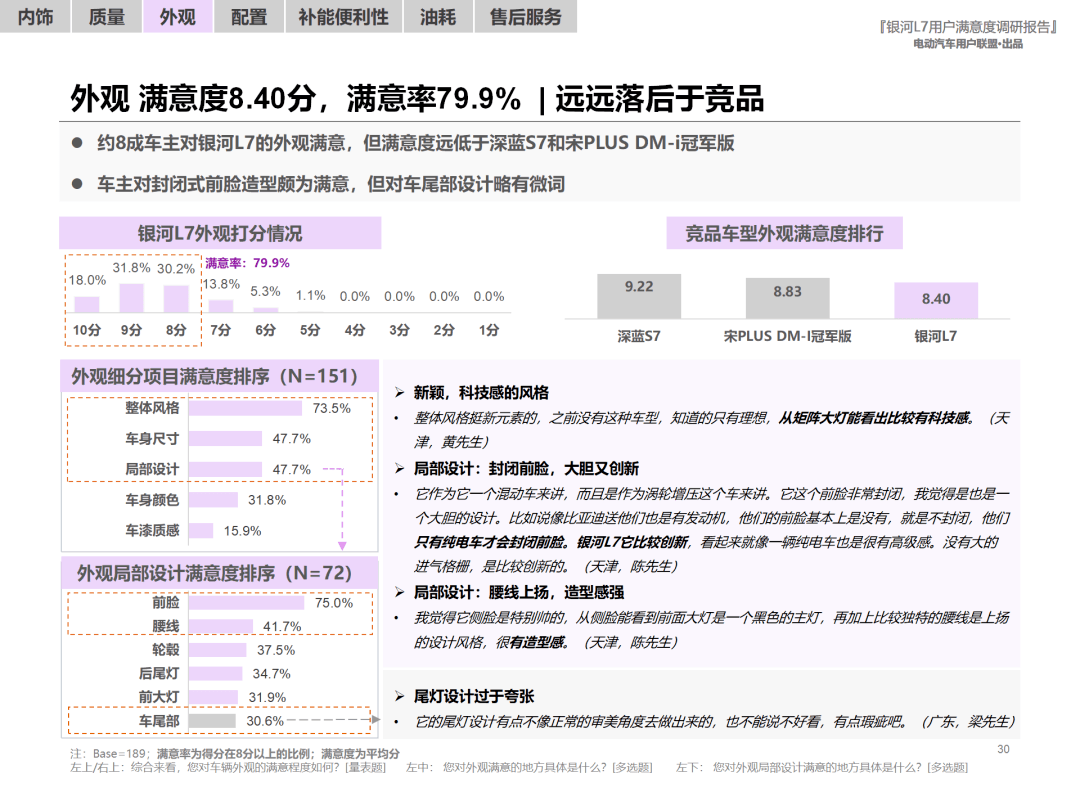Click the 局部设计 row label
The height and width of the screenshot is (810, 1080).
click(152, 469)
